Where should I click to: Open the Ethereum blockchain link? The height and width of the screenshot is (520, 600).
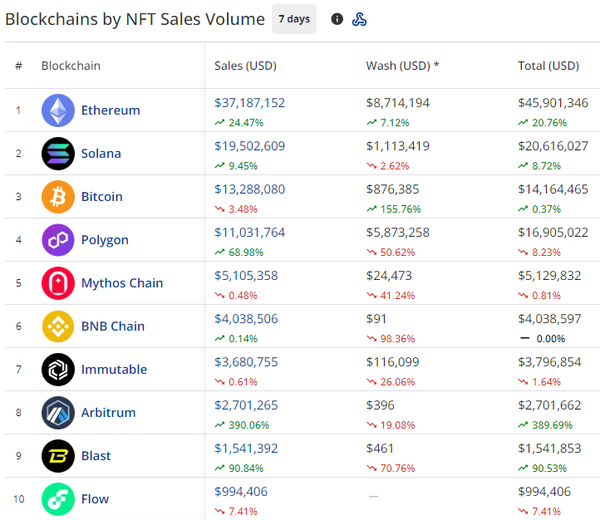tap(110, 110)
